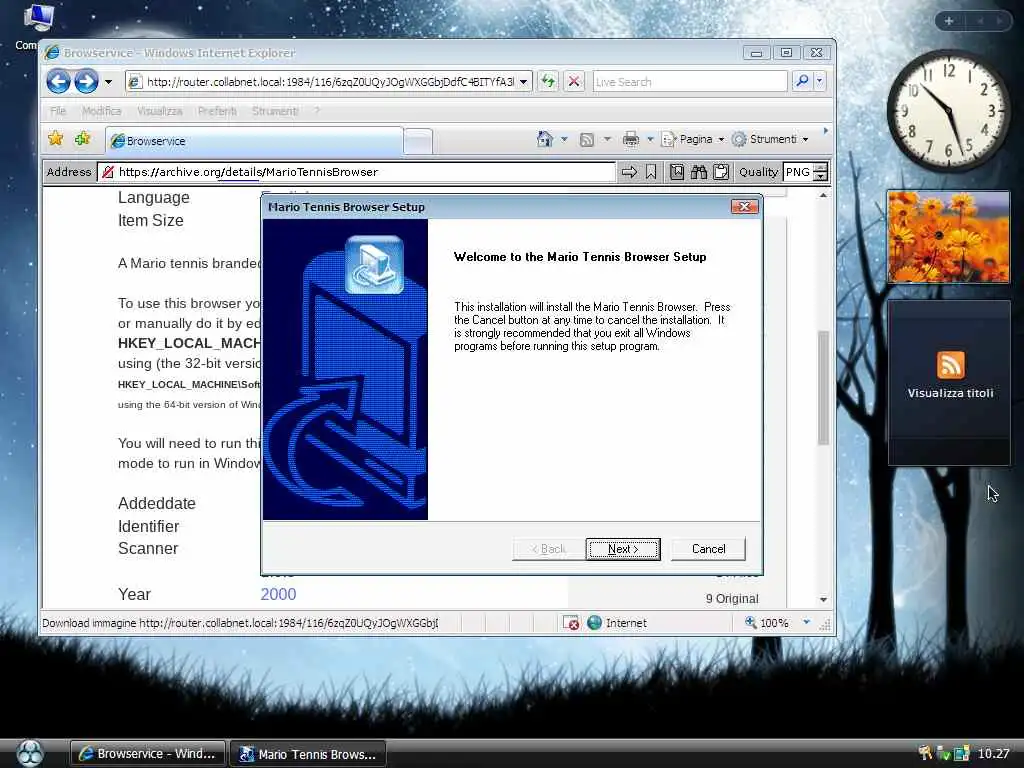The height and width of the screenshot is (768, 1024).
Task: Click the page scroll up arrow
Action: 823,195
